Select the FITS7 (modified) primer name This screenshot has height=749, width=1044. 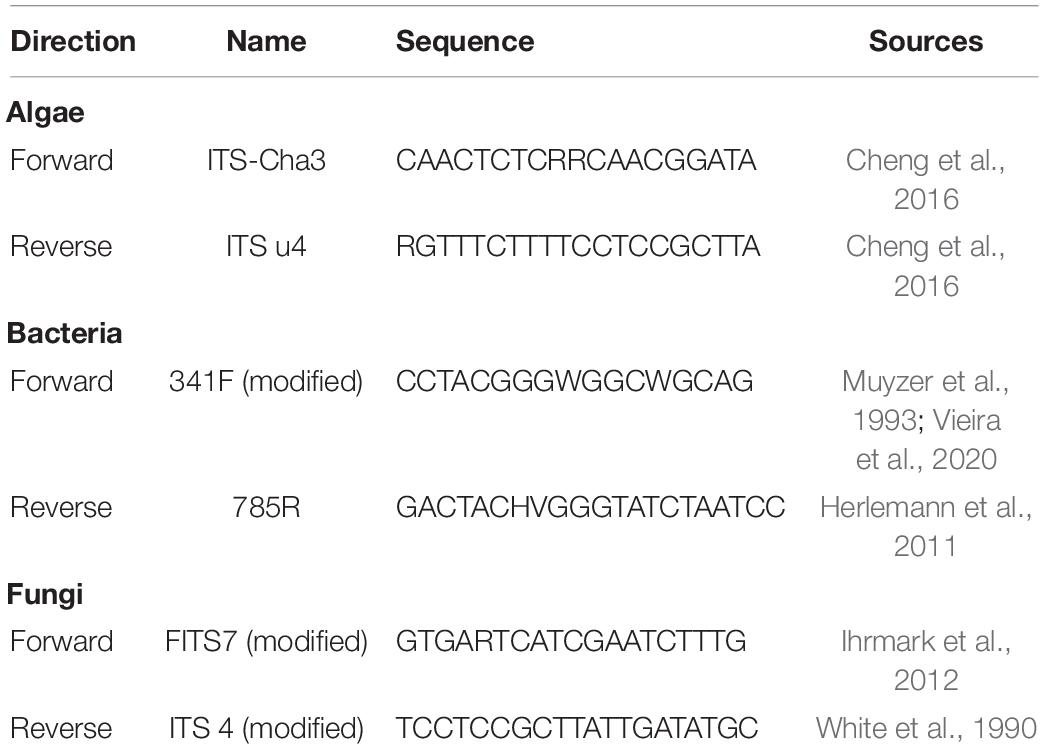click(266, 641)
